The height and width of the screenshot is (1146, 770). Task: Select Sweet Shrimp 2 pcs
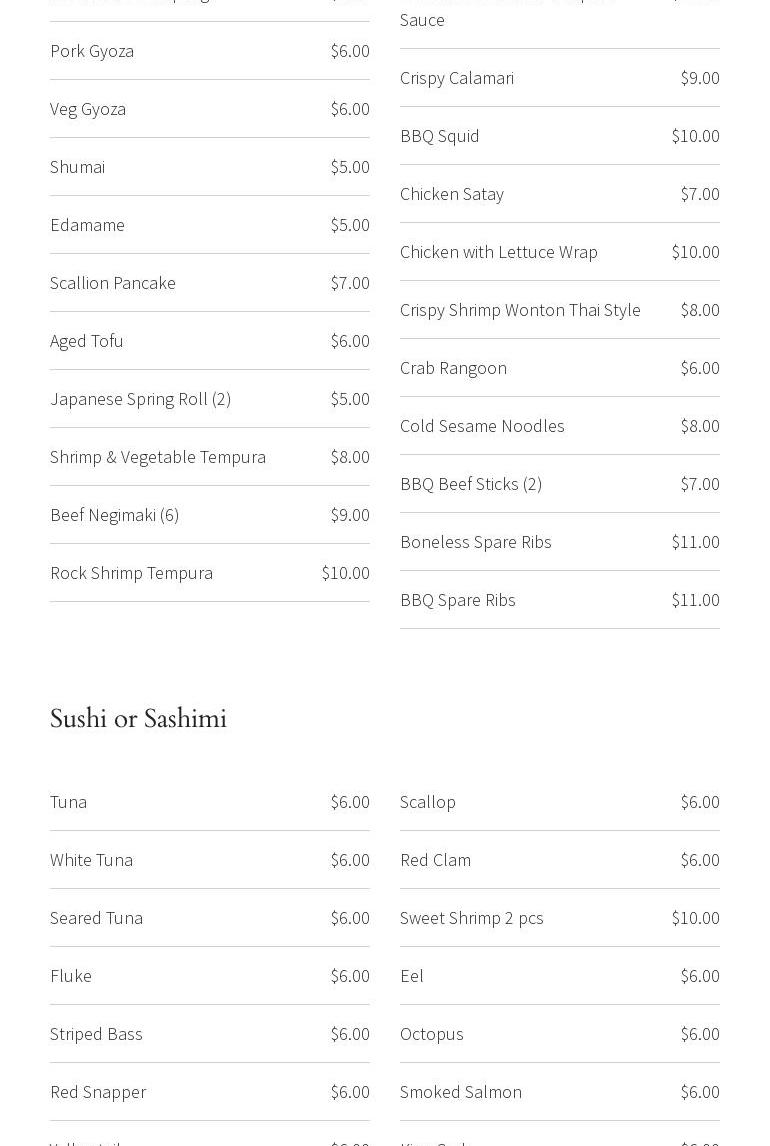pos(472,918)
